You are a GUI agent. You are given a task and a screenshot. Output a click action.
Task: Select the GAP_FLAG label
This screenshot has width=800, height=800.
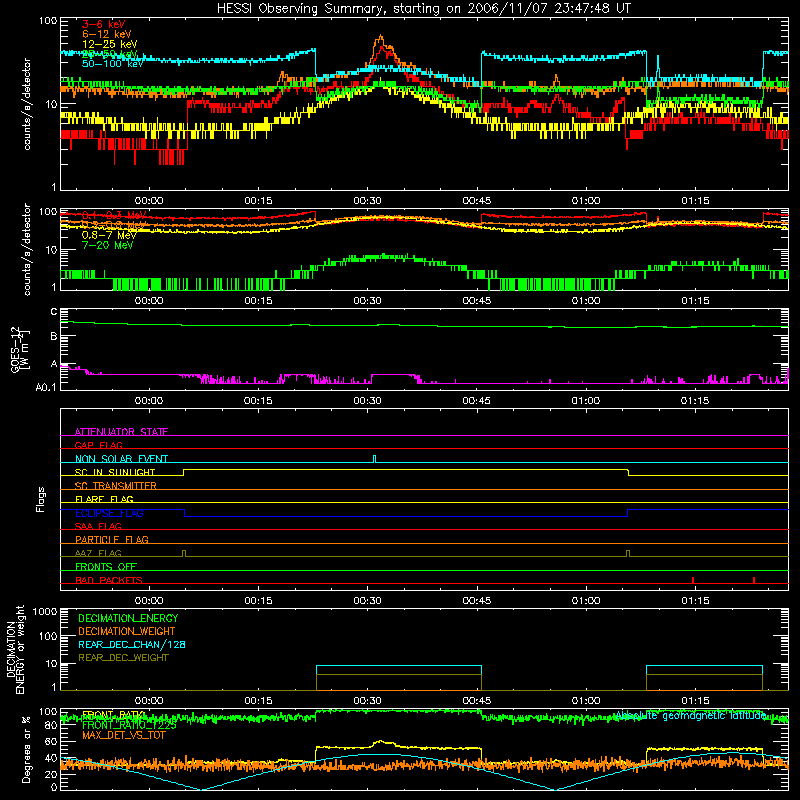98,445
